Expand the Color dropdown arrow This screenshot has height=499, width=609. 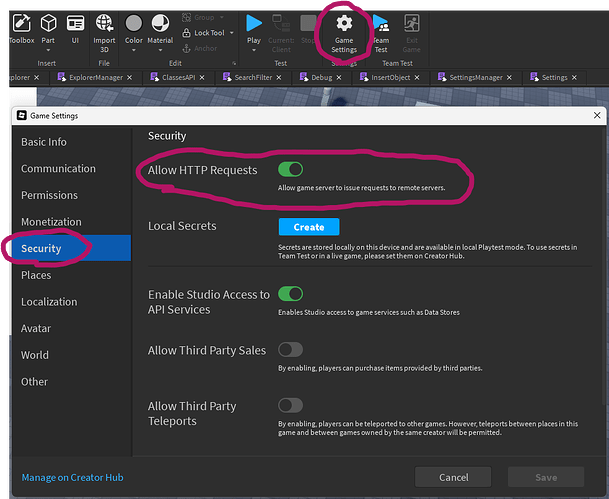[134, 50]
